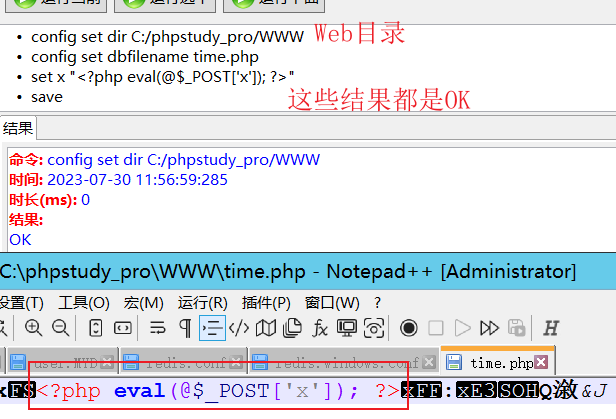
Task: Open the 运行(R) menu
Action: [x=202, y=303]
